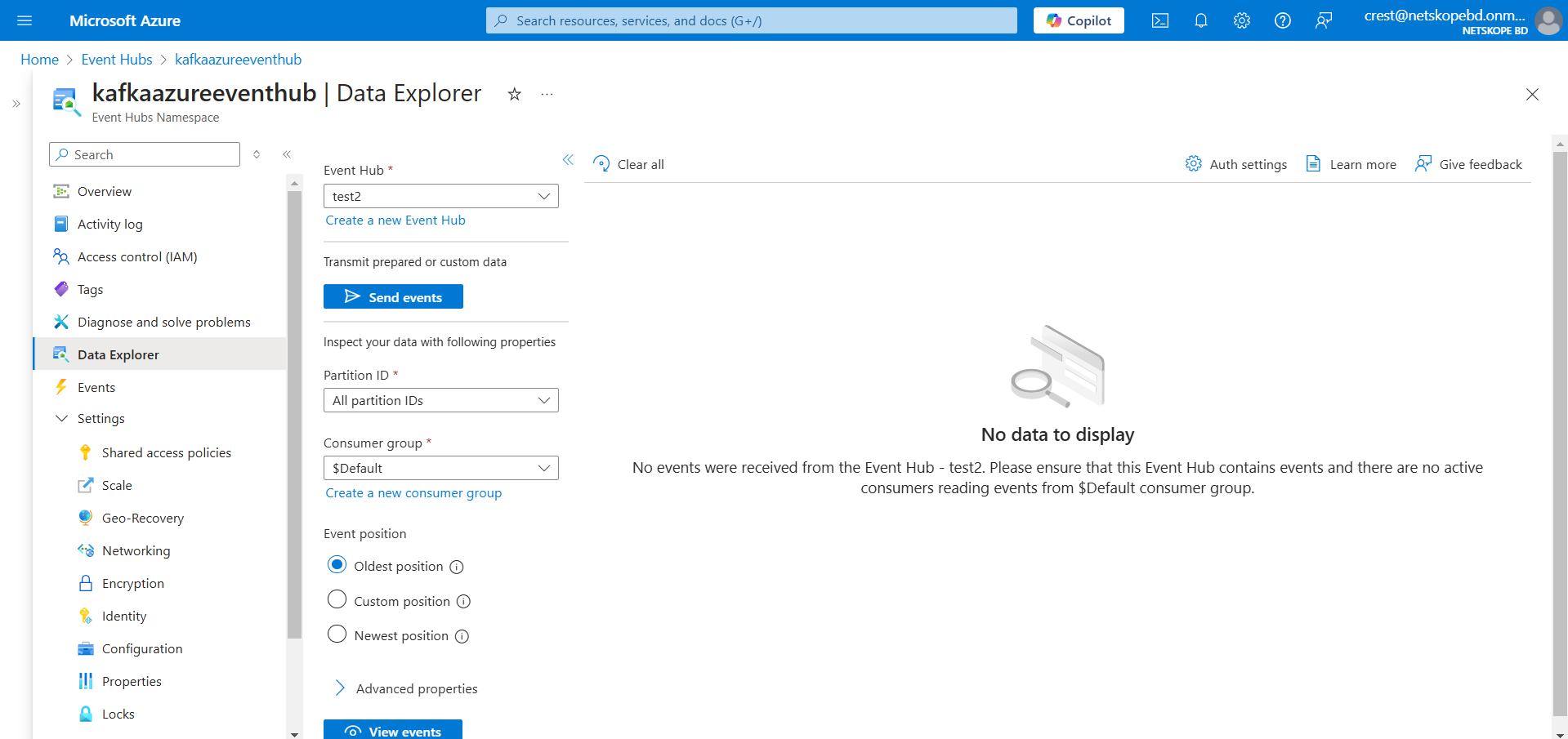1568x739 pixels.
Task: Open the Consumer group dropdown
Action: (441, 468)
